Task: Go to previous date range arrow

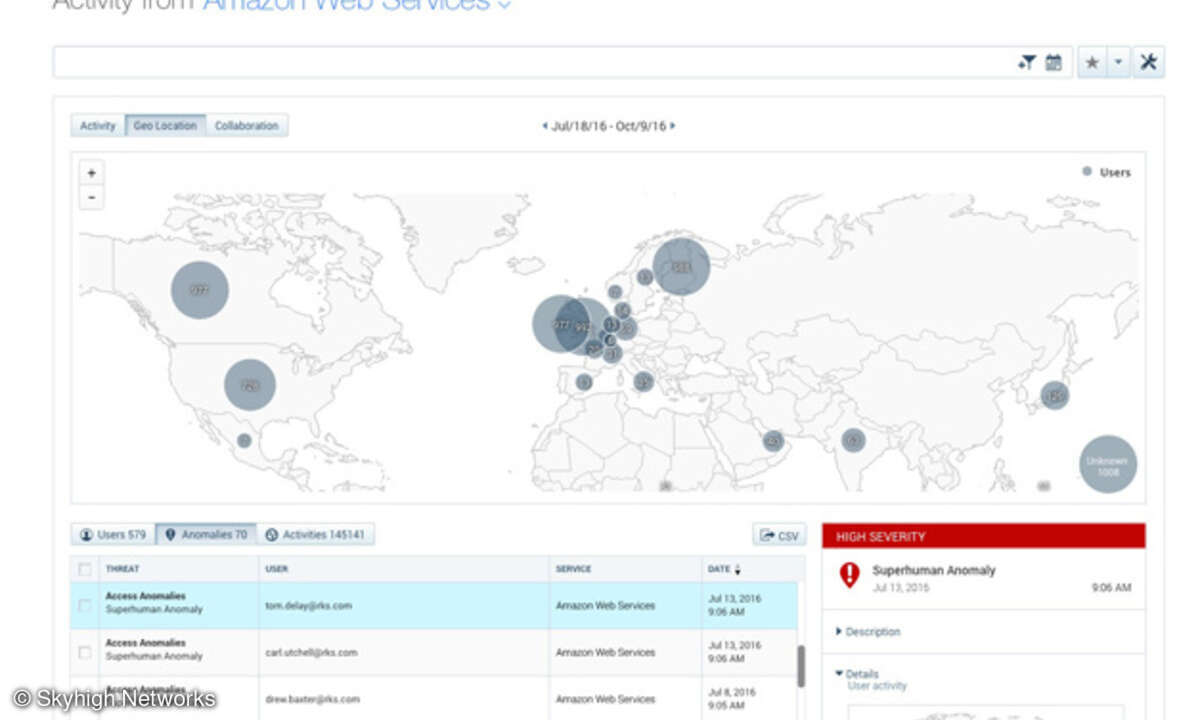Action: (545, 126)
